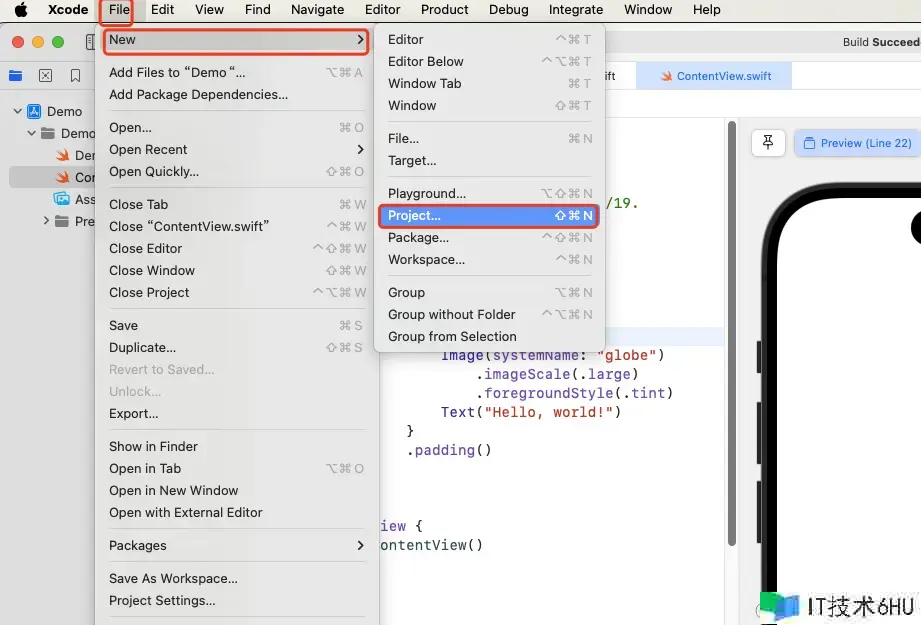Choose Editor Below in New submenu
This screenshot has width=921, height=625.
[489, 62]
